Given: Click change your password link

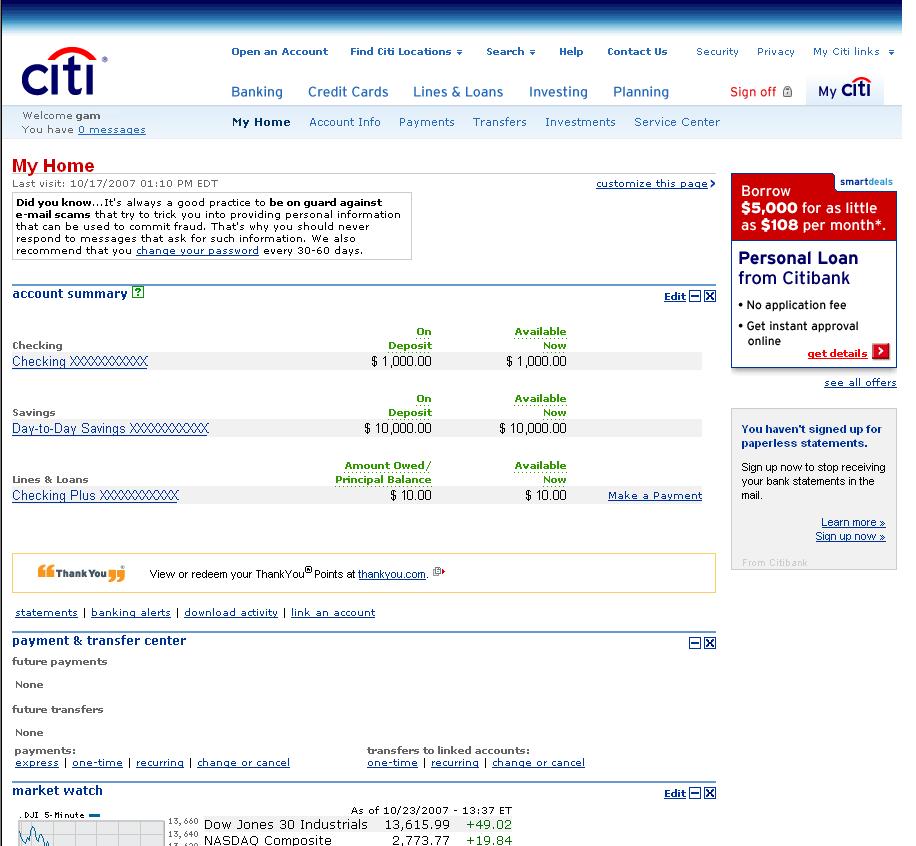Looking at the screenshot, I should (197, 251).
